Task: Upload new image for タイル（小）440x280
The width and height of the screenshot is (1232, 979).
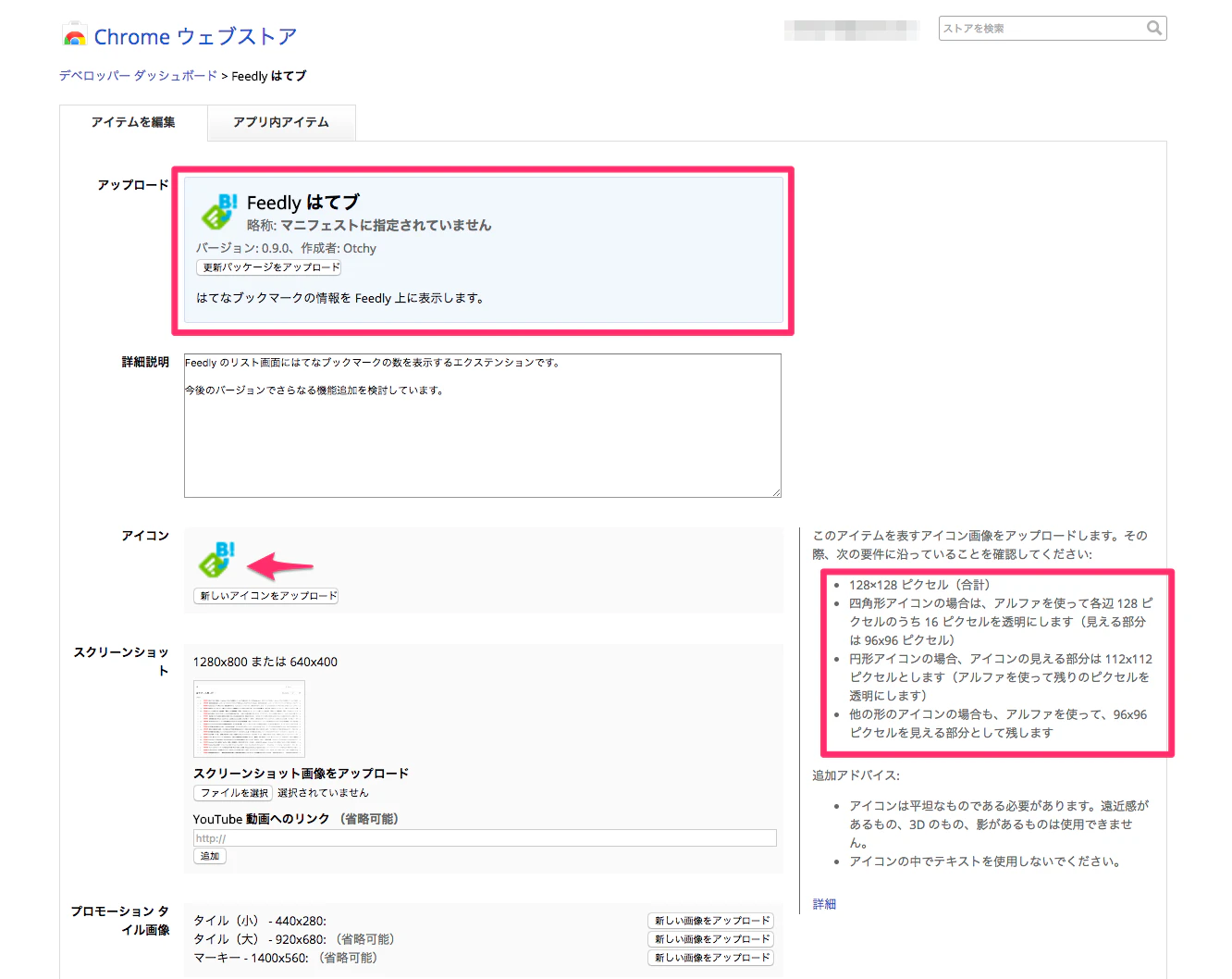Action: (710, 921)
